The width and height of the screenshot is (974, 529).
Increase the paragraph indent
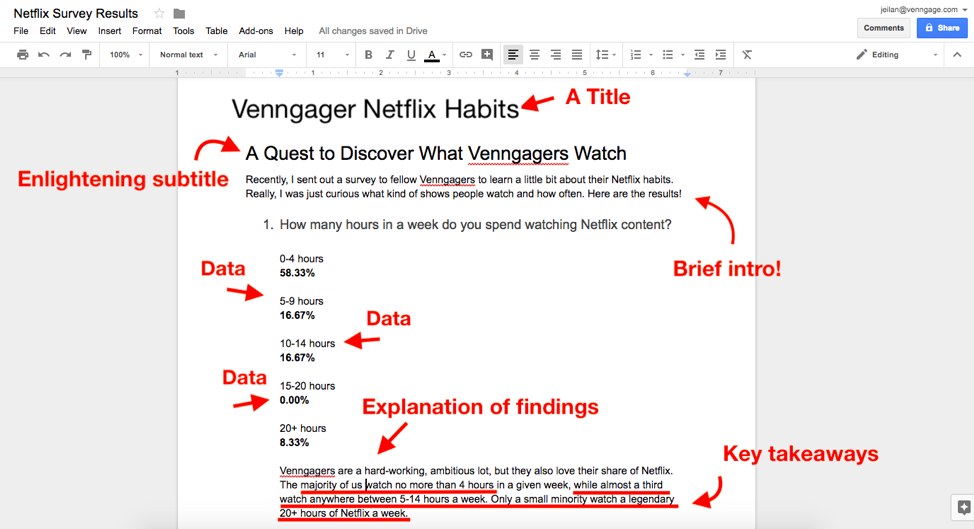[x=721, y=55]
